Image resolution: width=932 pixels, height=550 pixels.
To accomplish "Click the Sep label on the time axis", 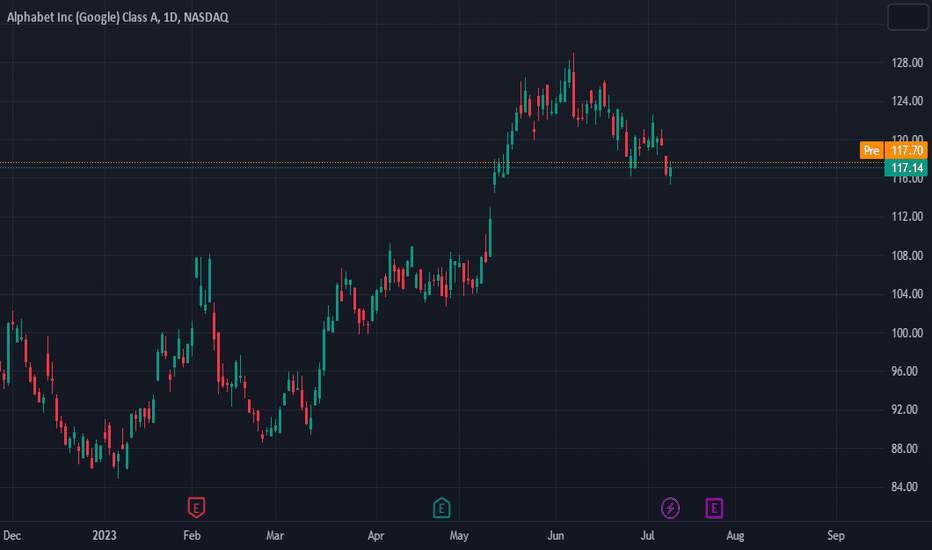I will (836, 536).
